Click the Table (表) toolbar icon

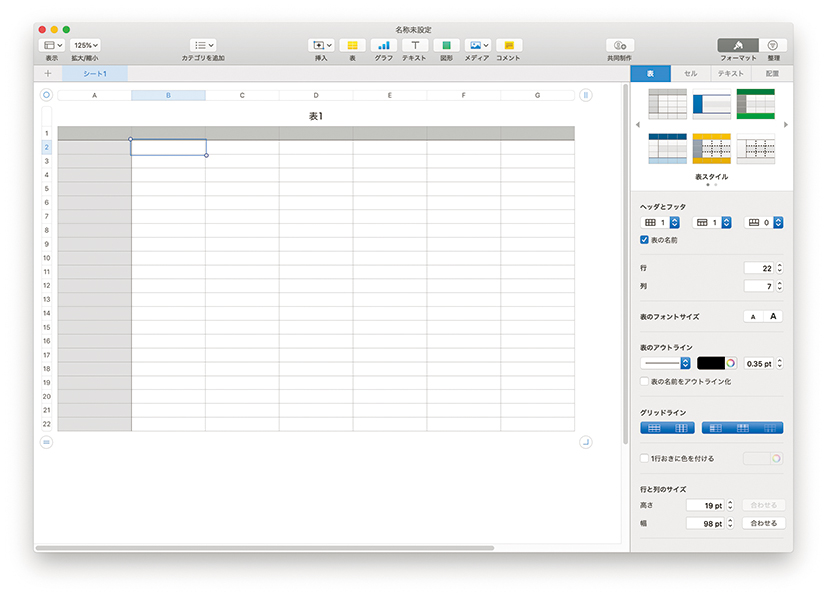tap(352, 46)
